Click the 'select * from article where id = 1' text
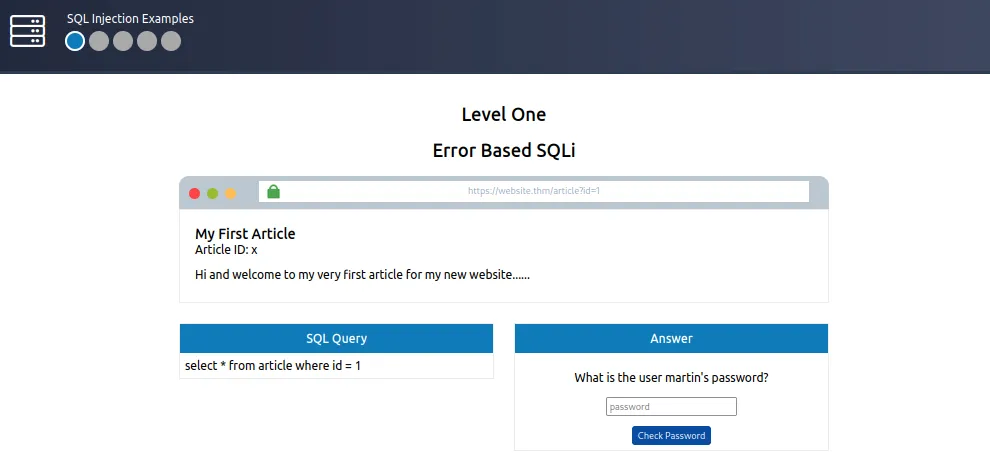 [x=273, y=365]
